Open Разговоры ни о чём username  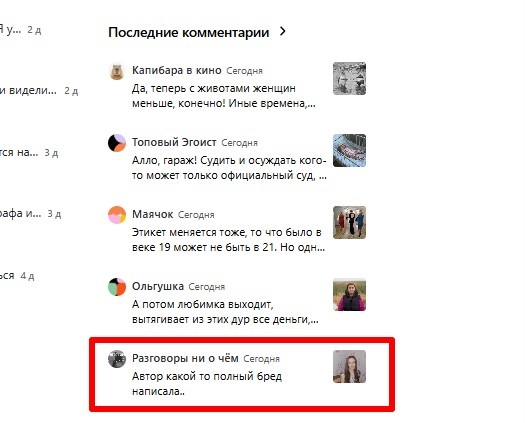[185, 358]
